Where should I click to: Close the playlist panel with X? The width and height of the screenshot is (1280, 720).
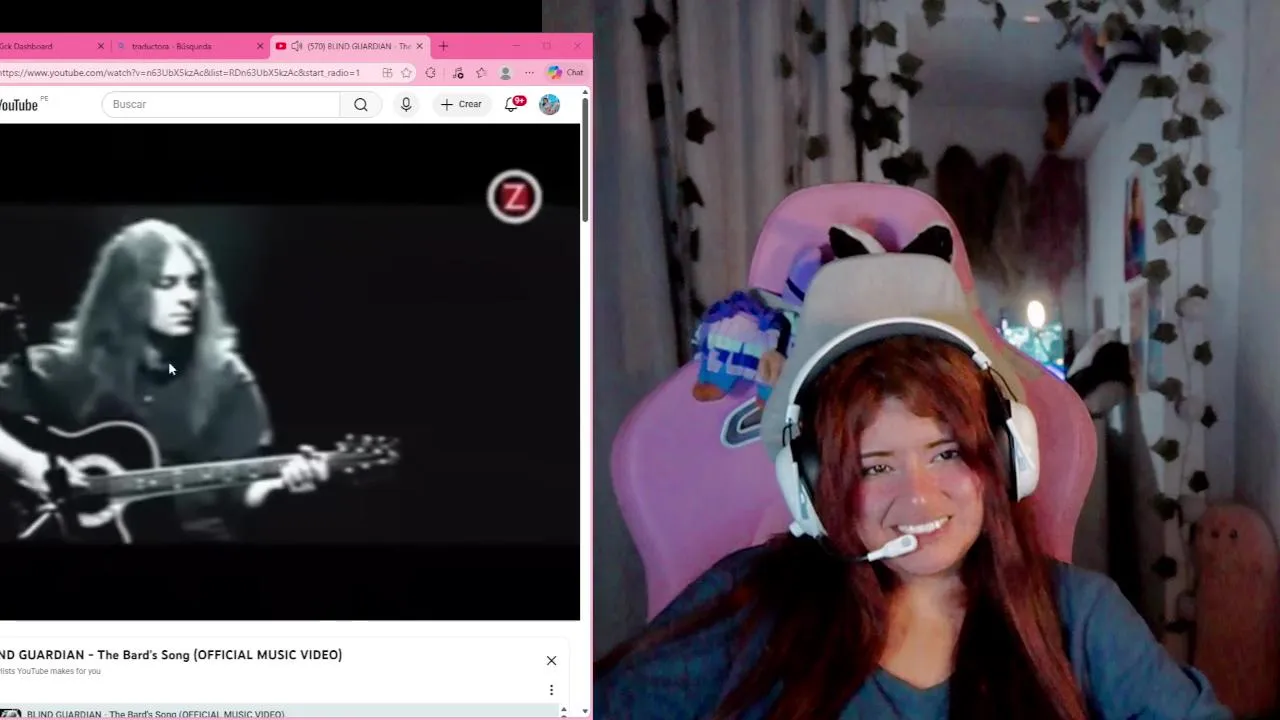pyautogui.click(x=551, y=660)
